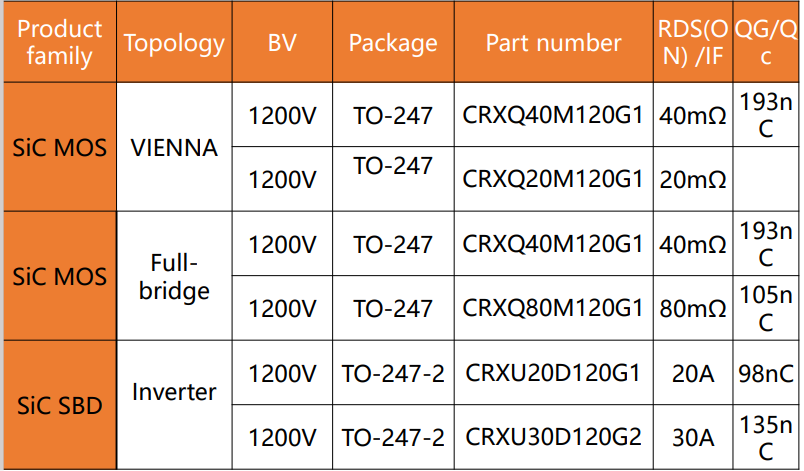
Task: Select the Package header cell
Action: [x=393, y=42]
